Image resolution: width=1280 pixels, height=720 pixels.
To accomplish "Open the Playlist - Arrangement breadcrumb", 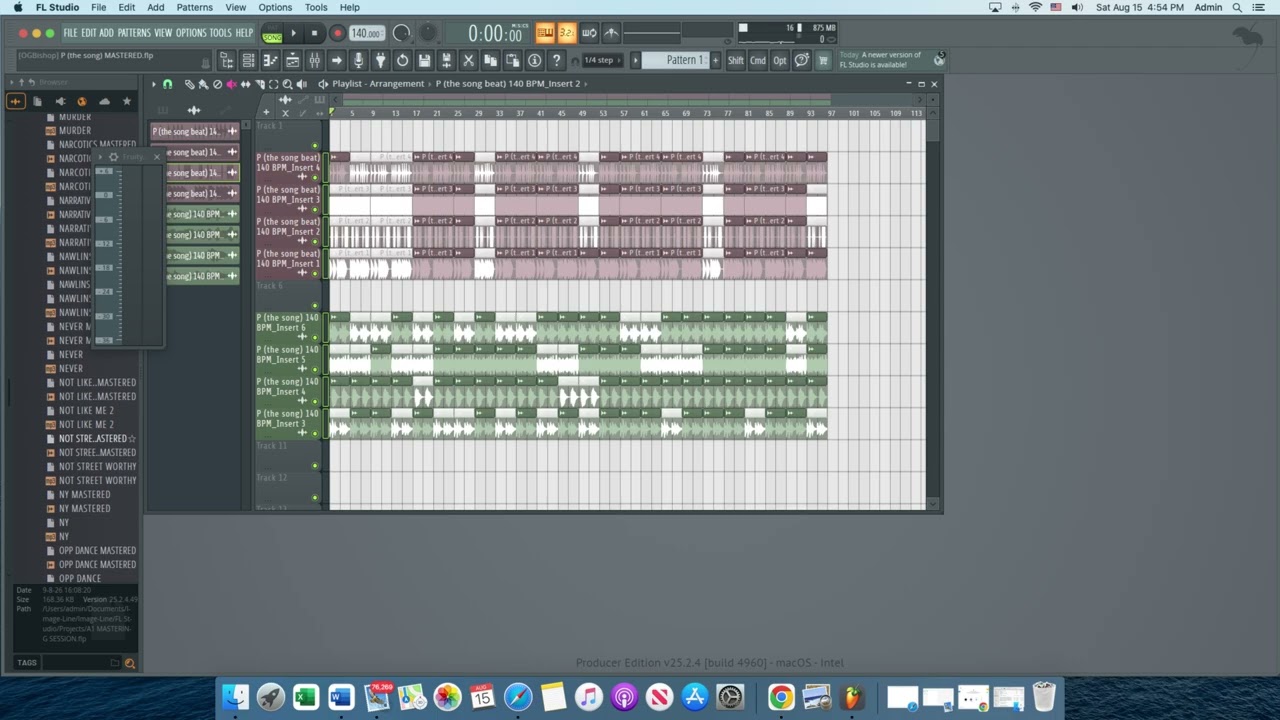I will click(378, 84).
